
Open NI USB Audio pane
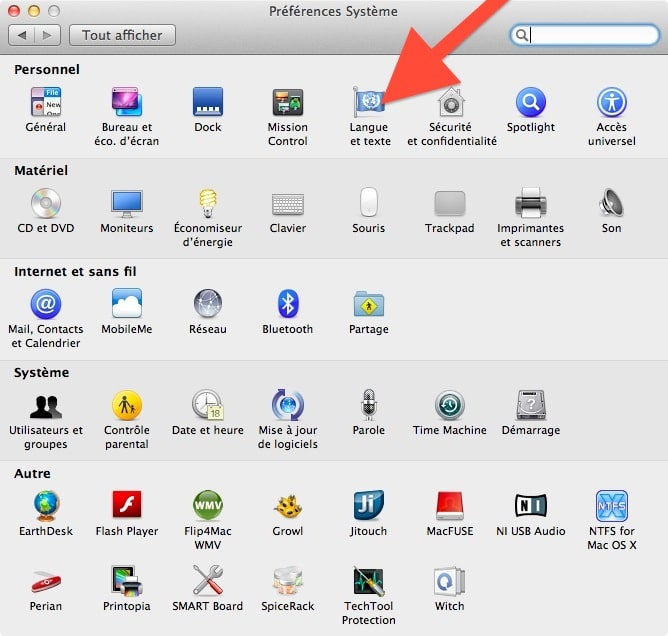[531, 506]
